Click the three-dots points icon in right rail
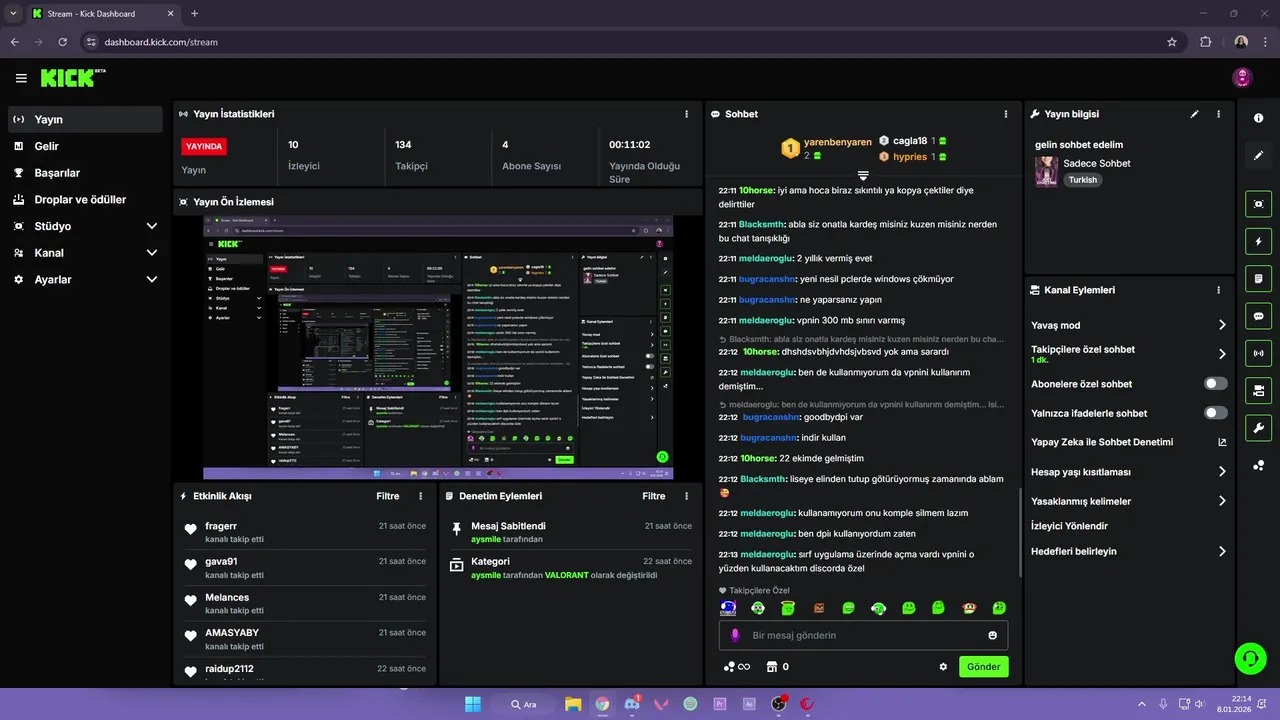 point(1258,466)
